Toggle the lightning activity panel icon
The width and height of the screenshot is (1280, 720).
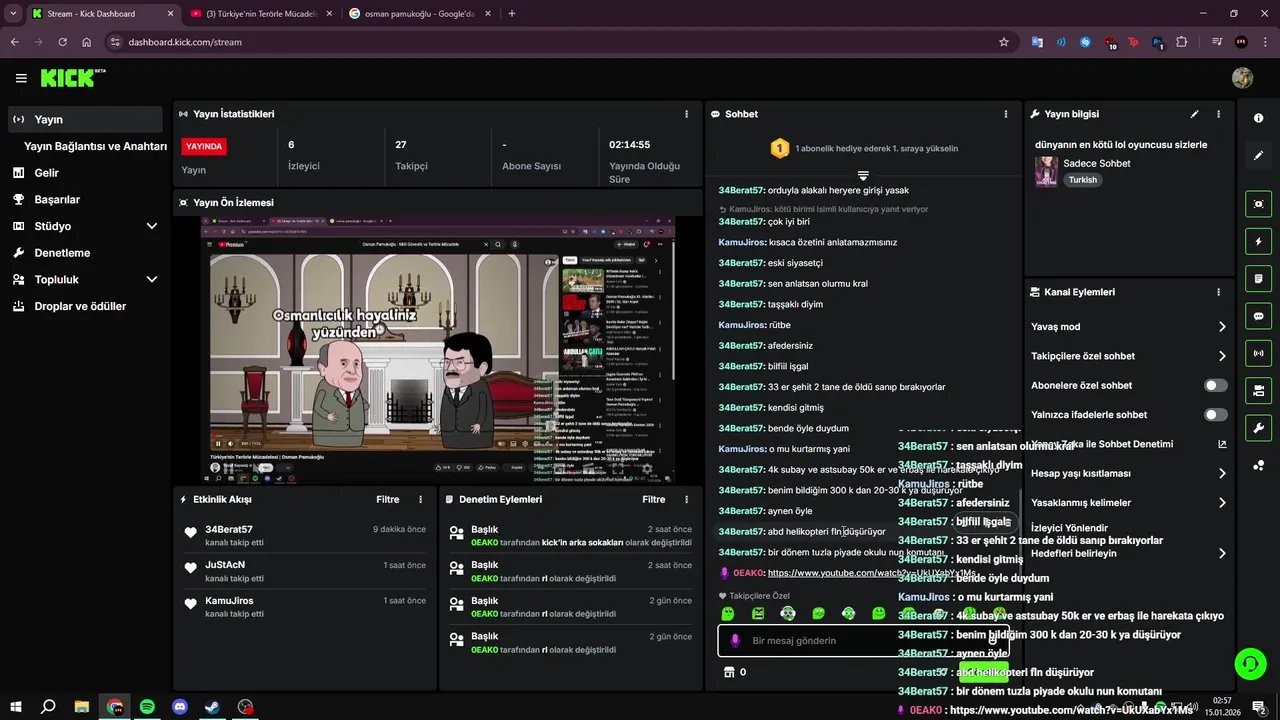1258,241
